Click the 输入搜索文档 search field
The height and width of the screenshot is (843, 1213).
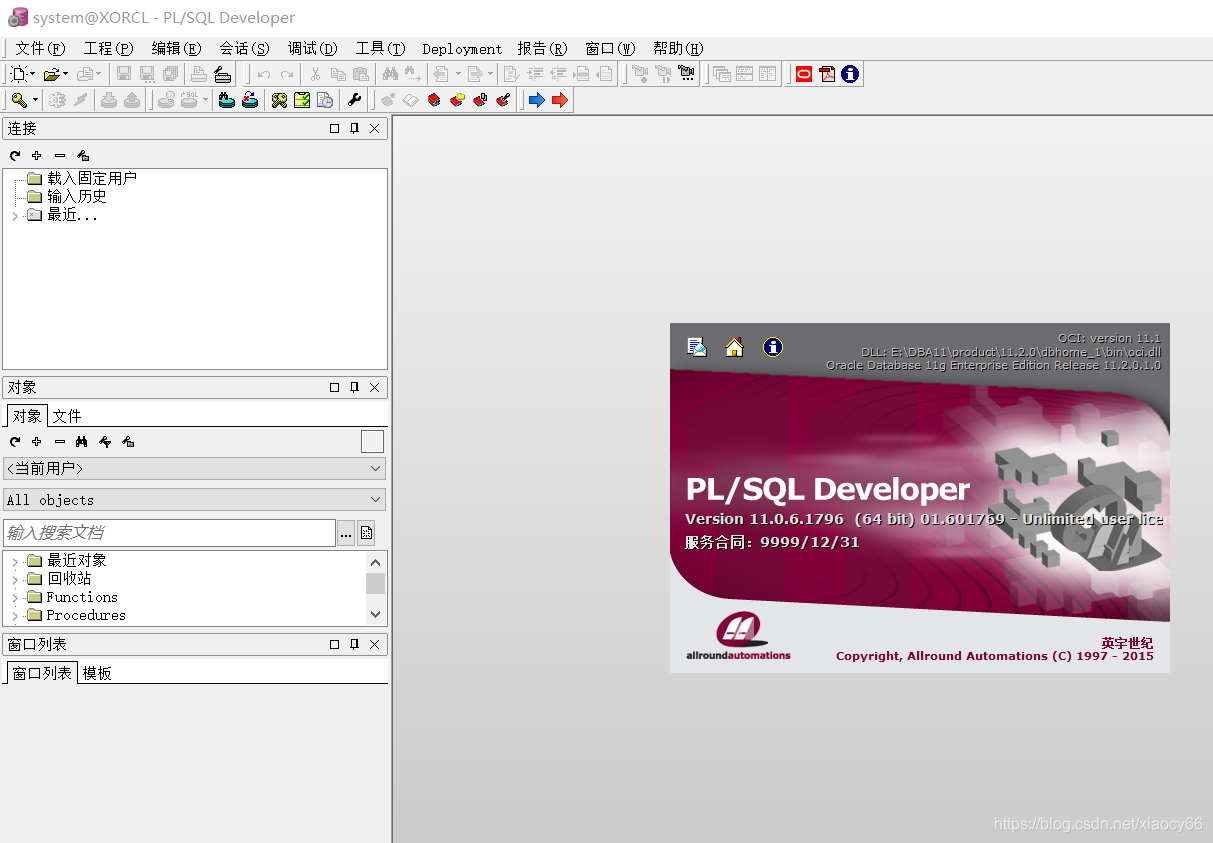pyautogui.click(x=169, y=533)
